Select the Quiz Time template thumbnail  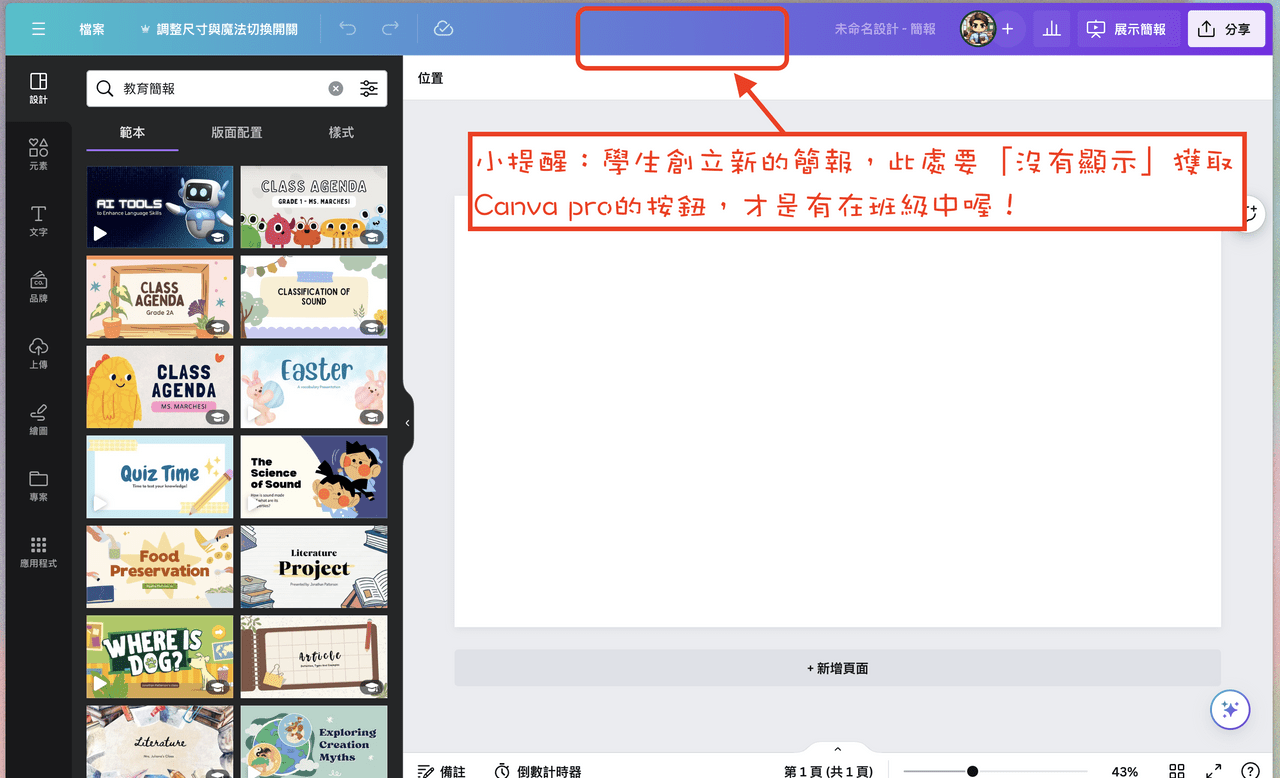(x=159, y=477)
